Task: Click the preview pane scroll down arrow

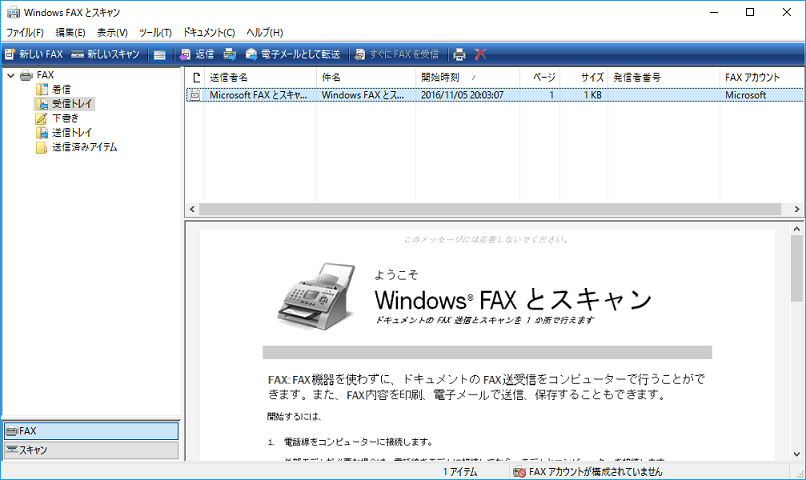Action: [797, 454]
